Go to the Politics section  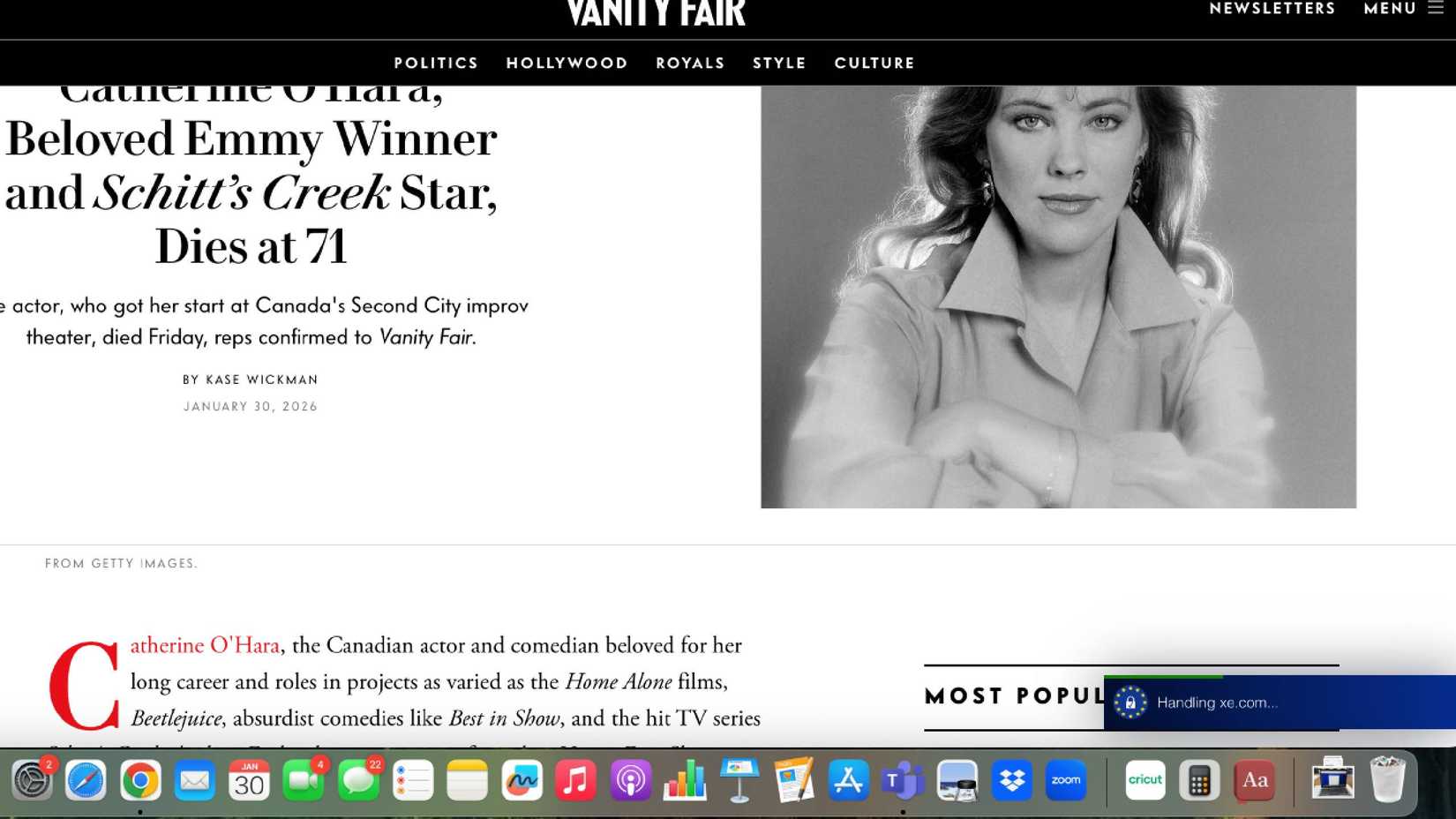tap(436, 64)
